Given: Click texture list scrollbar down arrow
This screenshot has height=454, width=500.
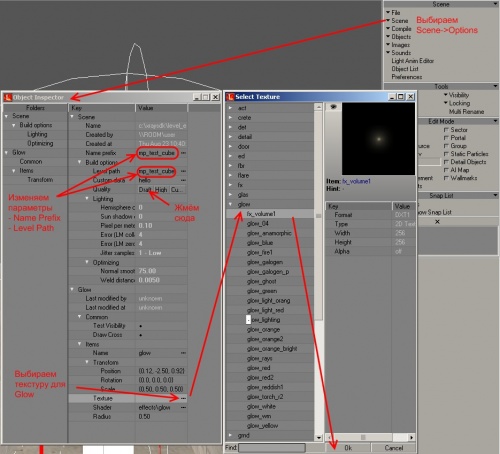Looking at the screenshot, I should 319,437.
